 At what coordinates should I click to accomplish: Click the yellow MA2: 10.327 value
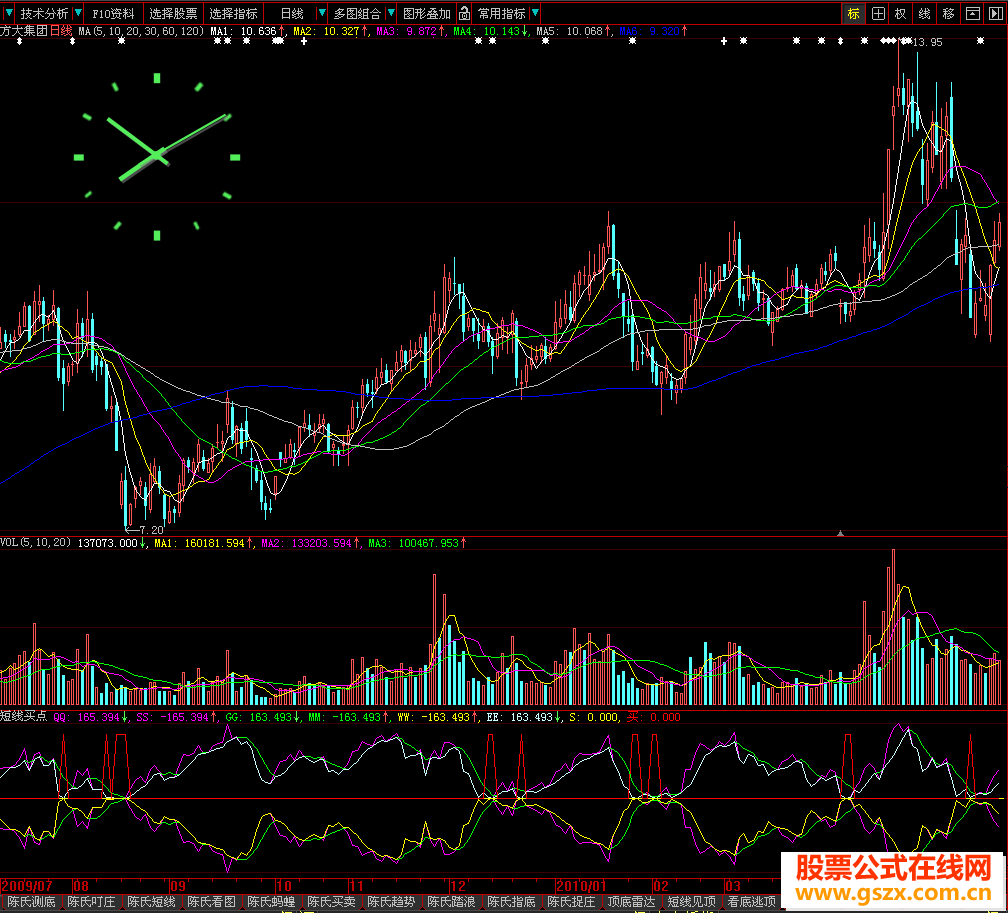point(327,31)
